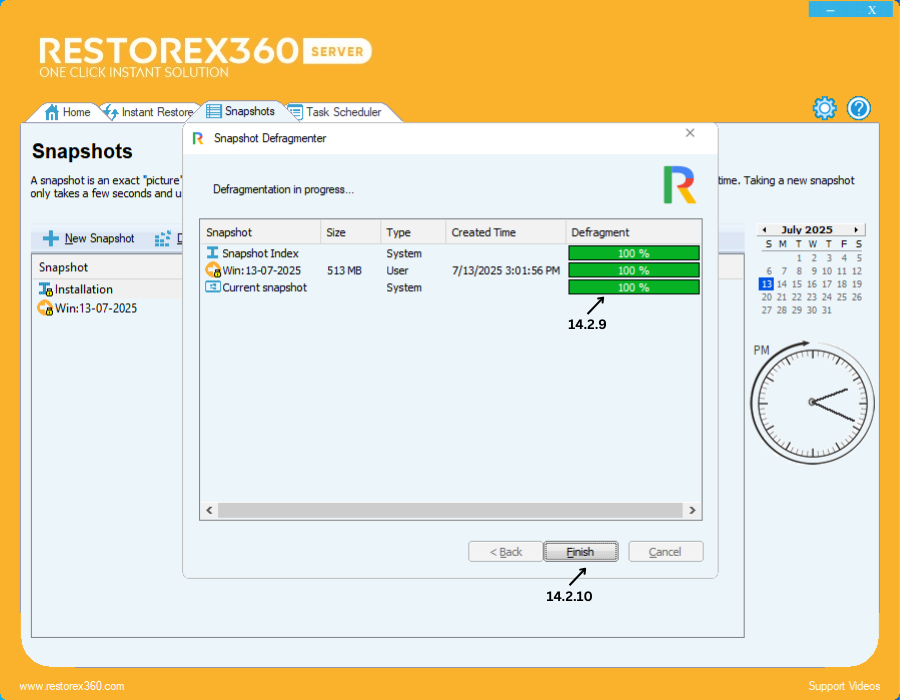Click Snapshot Index progress bar at 100%
This screenshot has height=700, width=900.
tap(634, 253)
